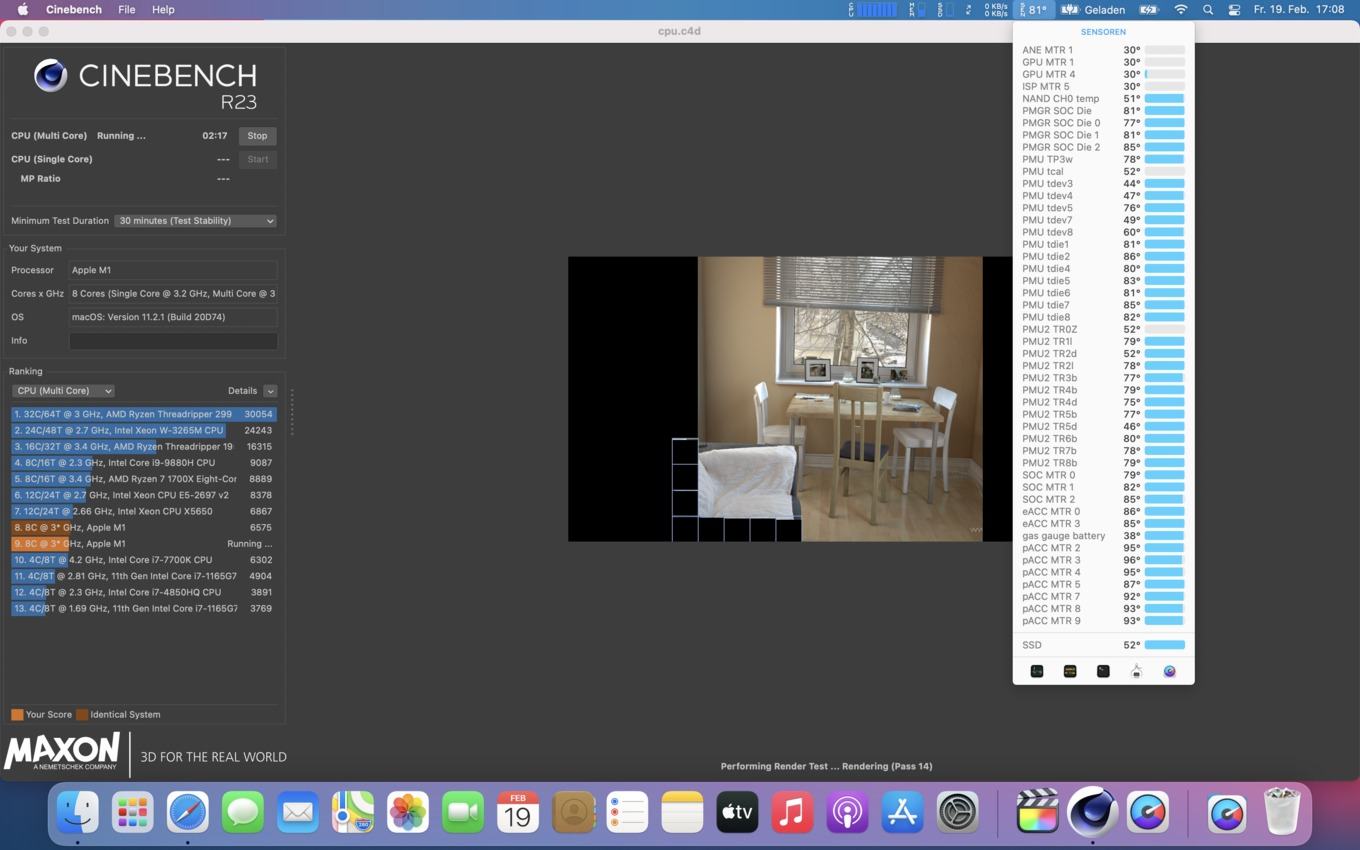Open Calendar from the Dock
Screen dimensions: 1360x850
click(518, 812)
